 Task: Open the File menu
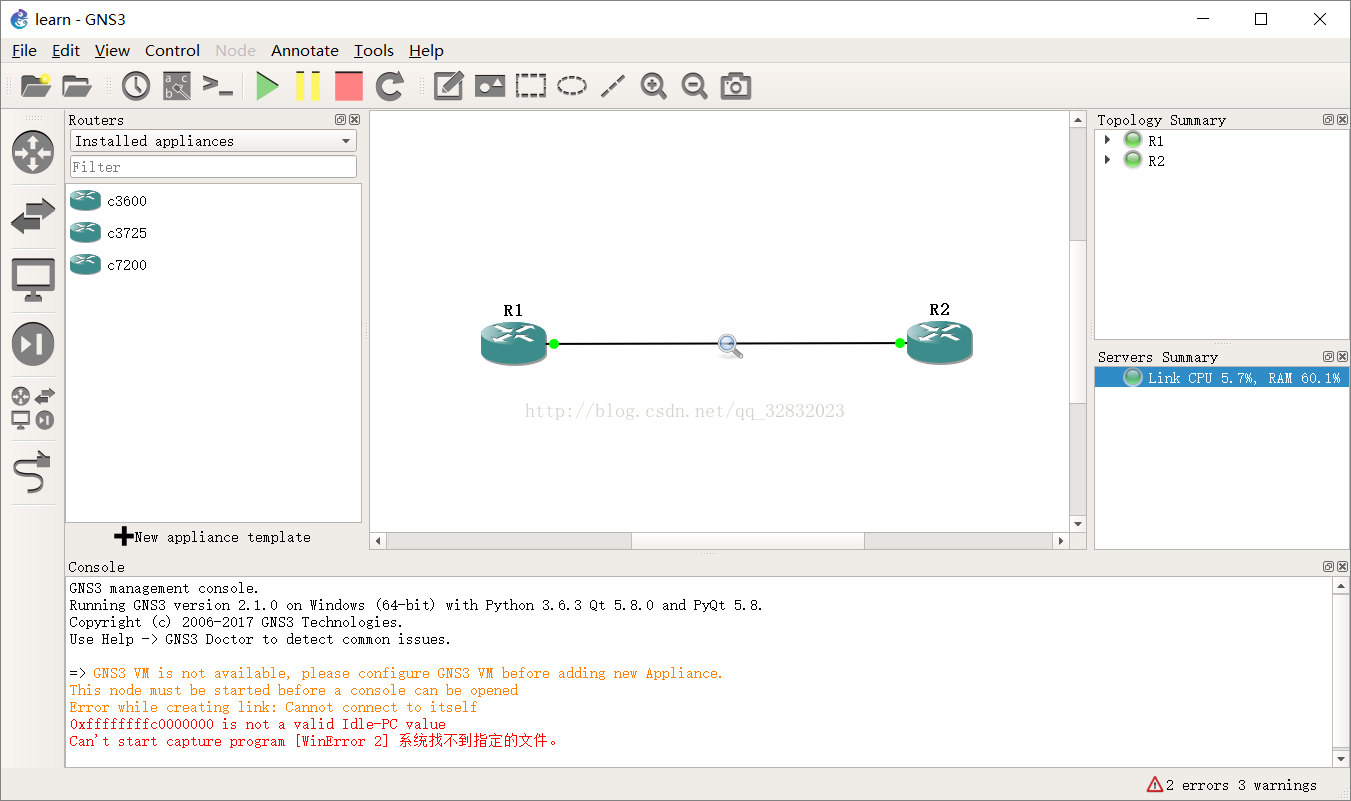point(24,50)
